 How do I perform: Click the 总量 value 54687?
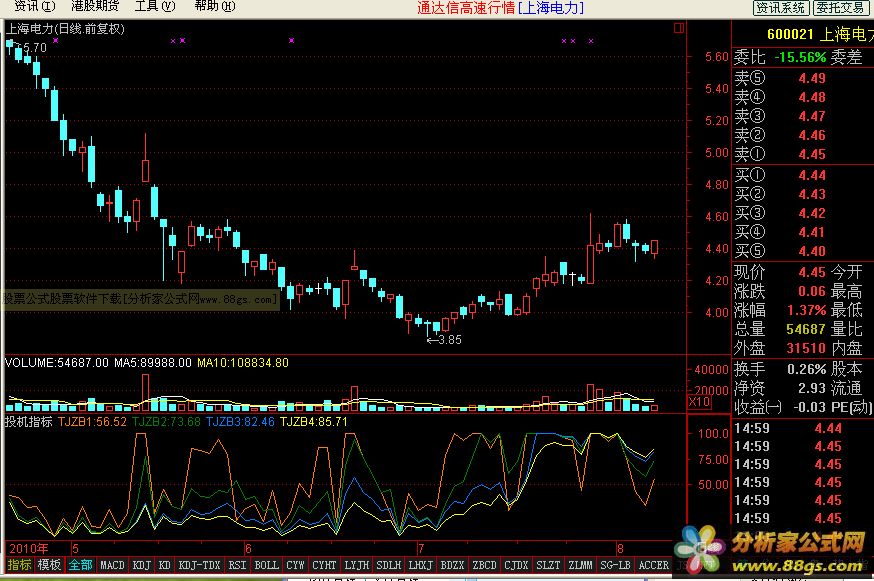[806, 329]
